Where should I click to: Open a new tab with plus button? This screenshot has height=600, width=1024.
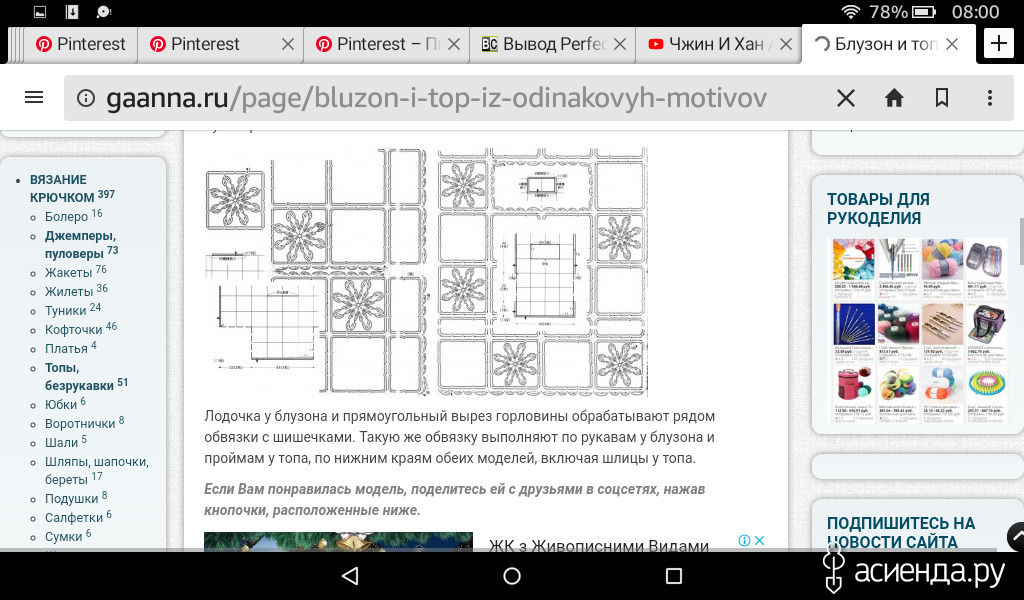click(999, 44)
